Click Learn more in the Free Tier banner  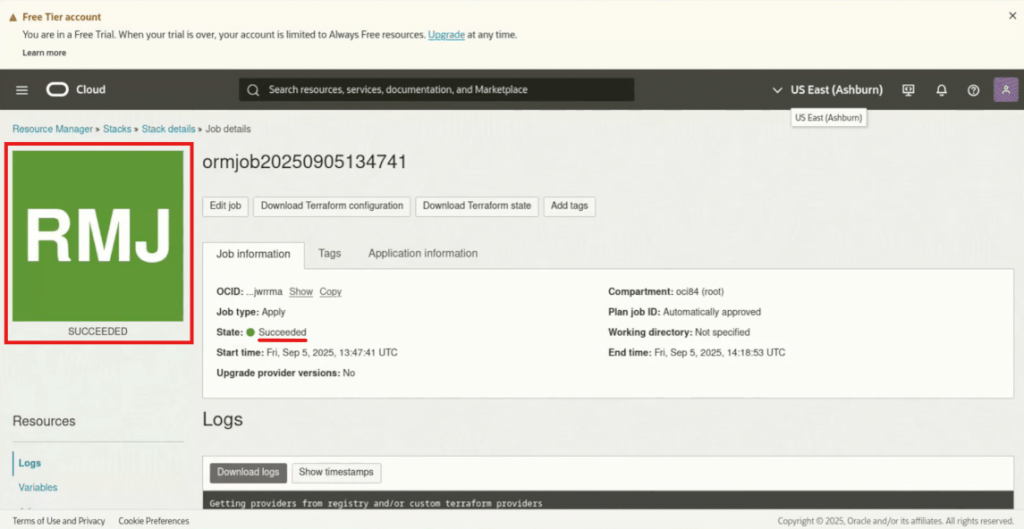[44, 52]
